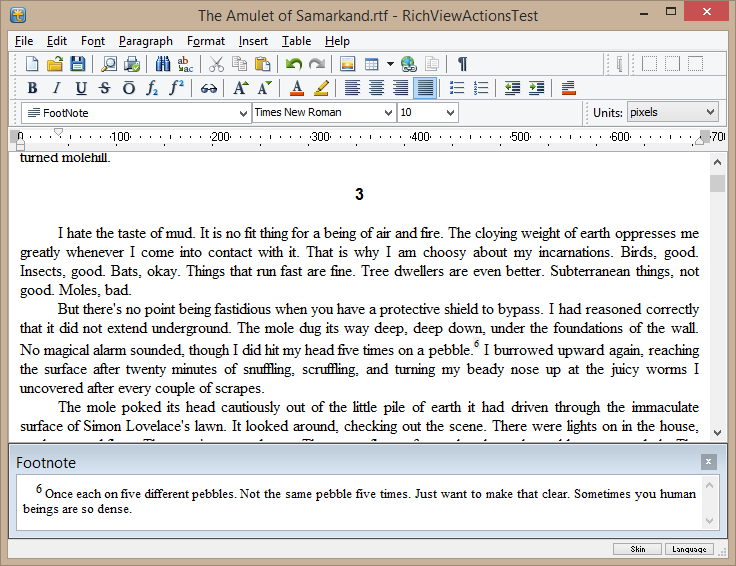Show paragraph marks with the pilcrow button
Screen dimensions: 736x566
point(462,64)
